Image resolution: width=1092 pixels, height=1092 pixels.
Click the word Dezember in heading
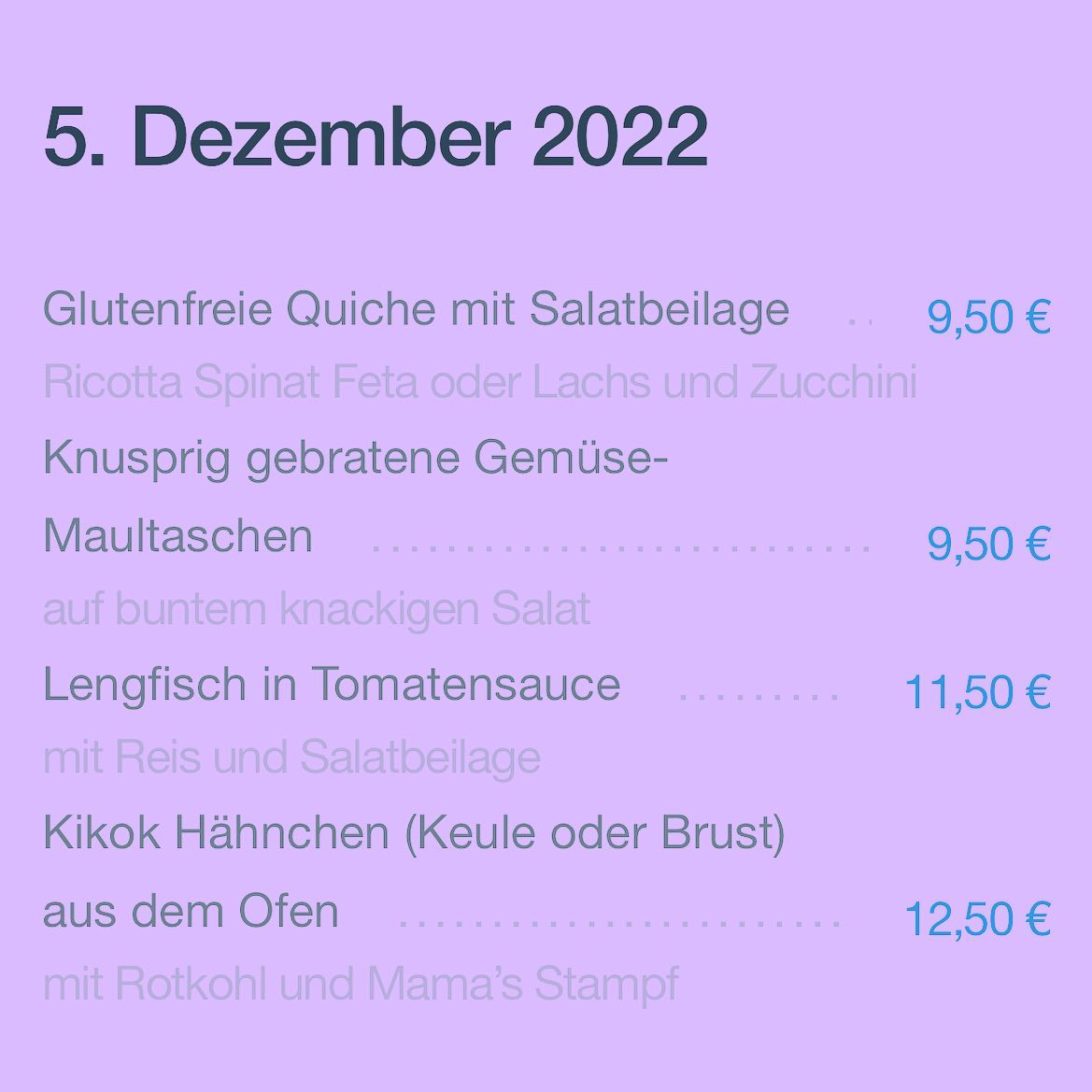point(321,136)
